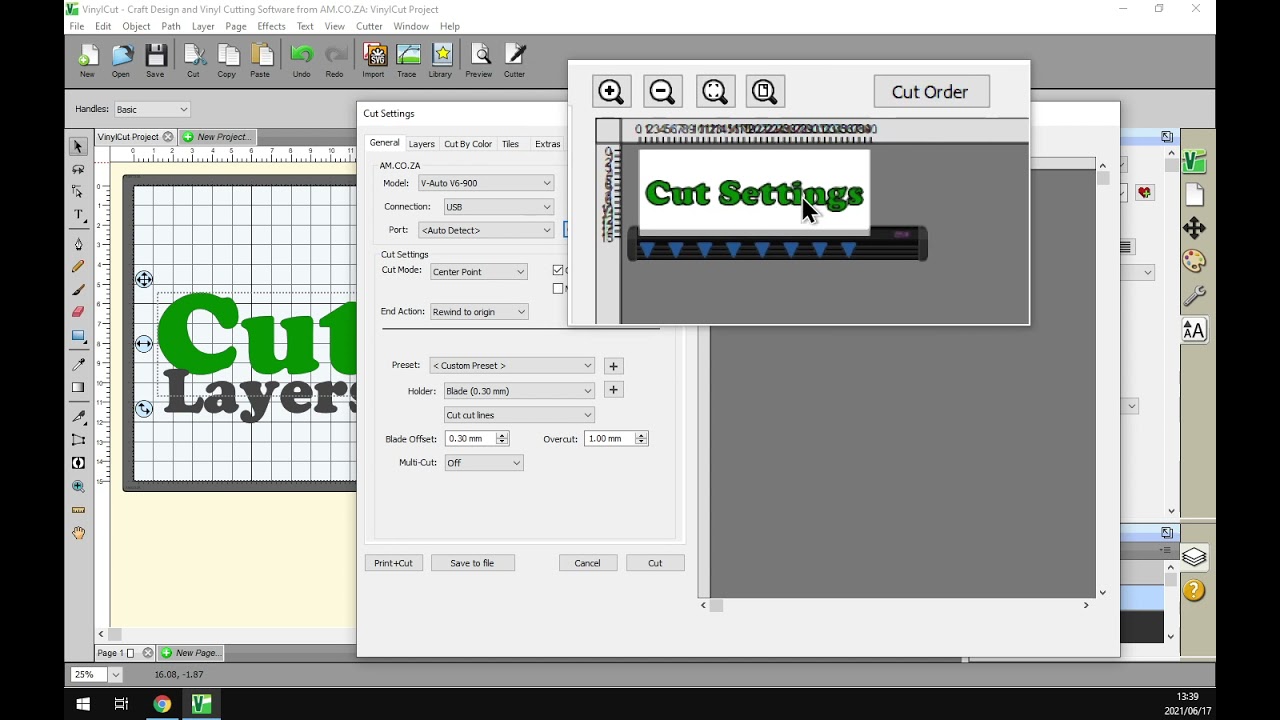Click Cancel in Cut Settings dialog

[x=588, y=563]
